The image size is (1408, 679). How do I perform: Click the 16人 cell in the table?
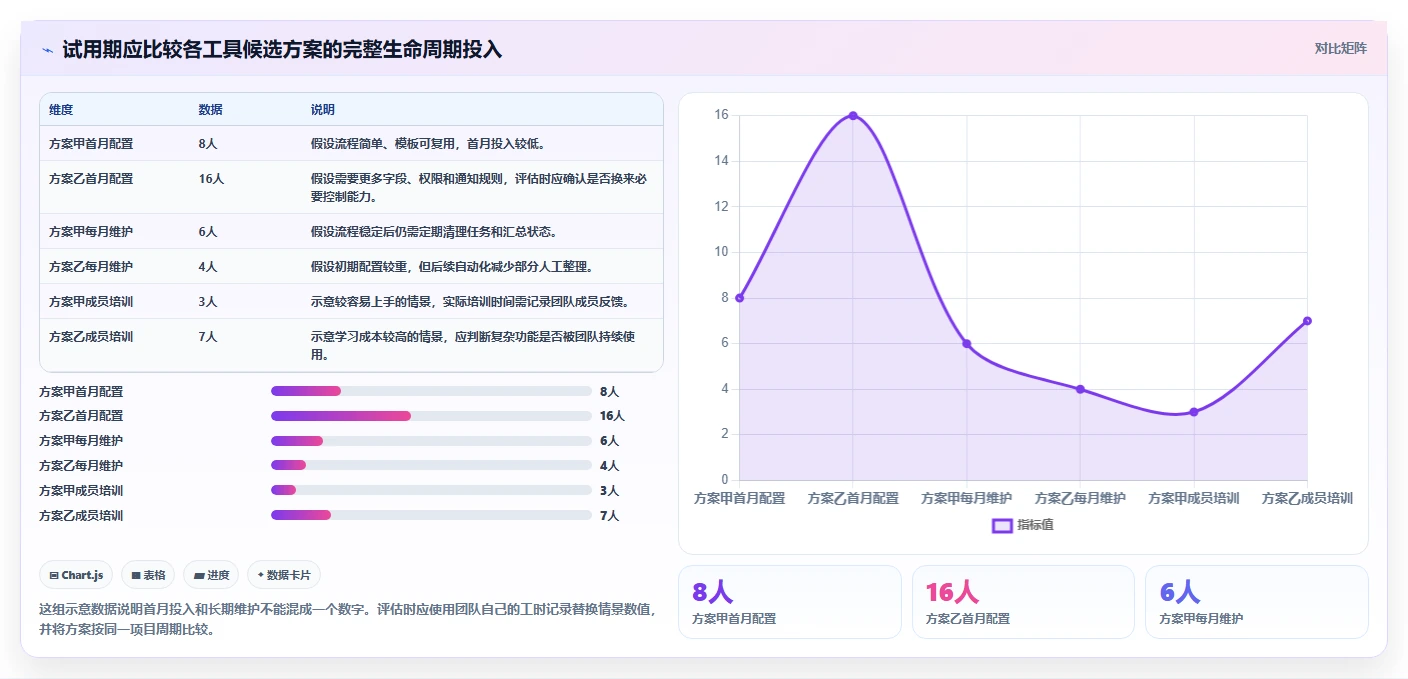[x=212, y=179]
